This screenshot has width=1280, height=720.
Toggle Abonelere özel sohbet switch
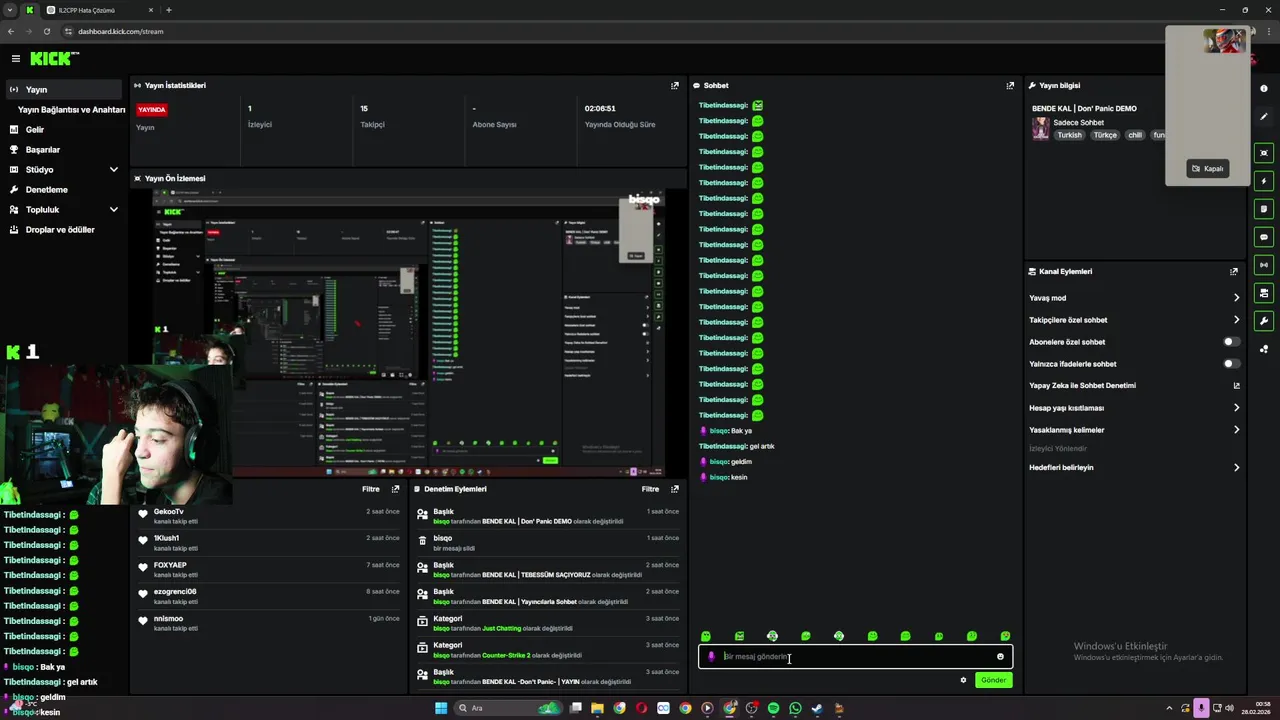[1232, 342]
